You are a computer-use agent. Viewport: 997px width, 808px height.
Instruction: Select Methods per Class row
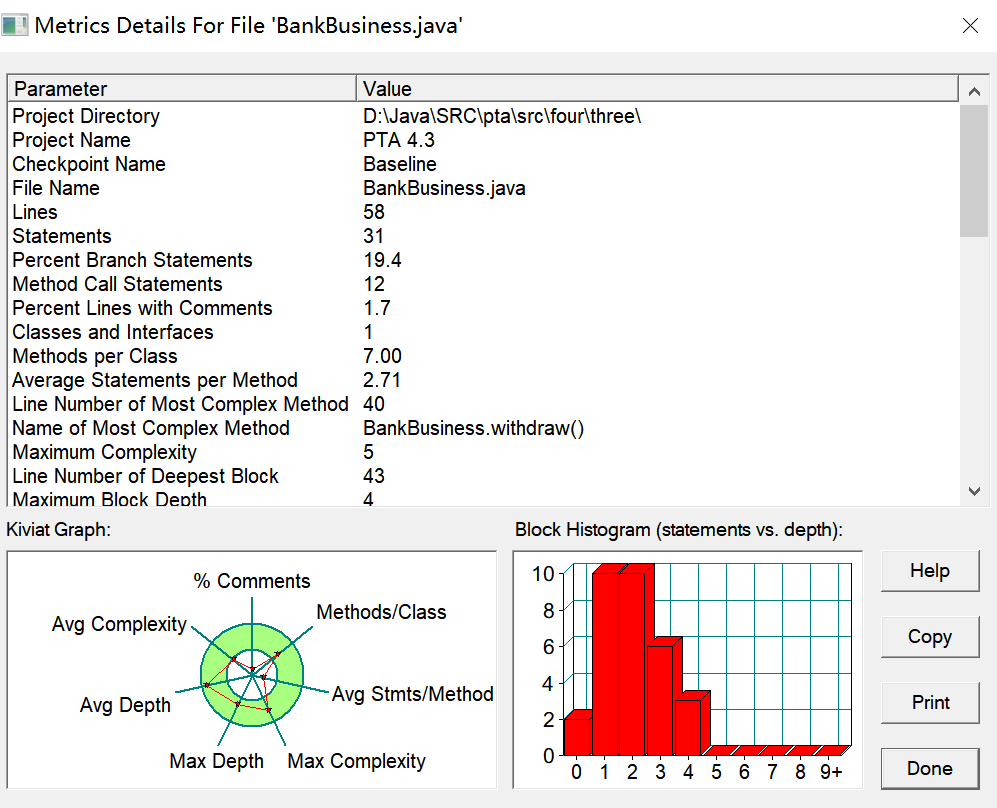tap(483, 357)
